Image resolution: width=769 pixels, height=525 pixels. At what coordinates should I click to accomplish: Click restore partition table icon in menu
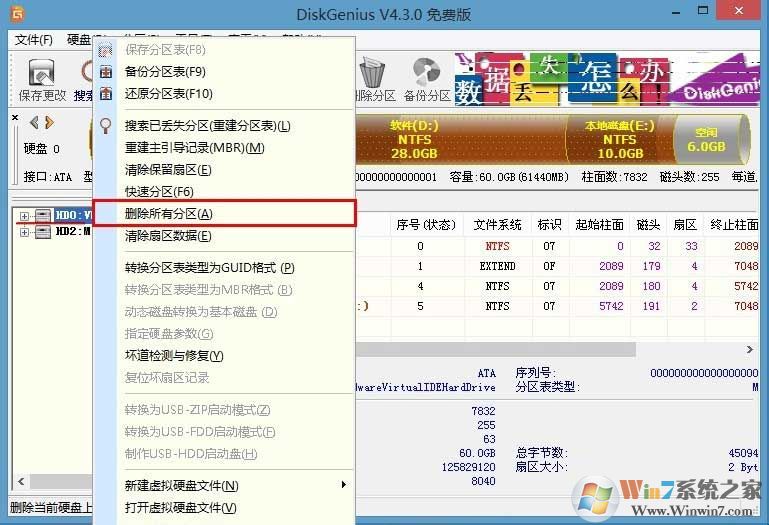pyautogui.click(x=106, y=94)
